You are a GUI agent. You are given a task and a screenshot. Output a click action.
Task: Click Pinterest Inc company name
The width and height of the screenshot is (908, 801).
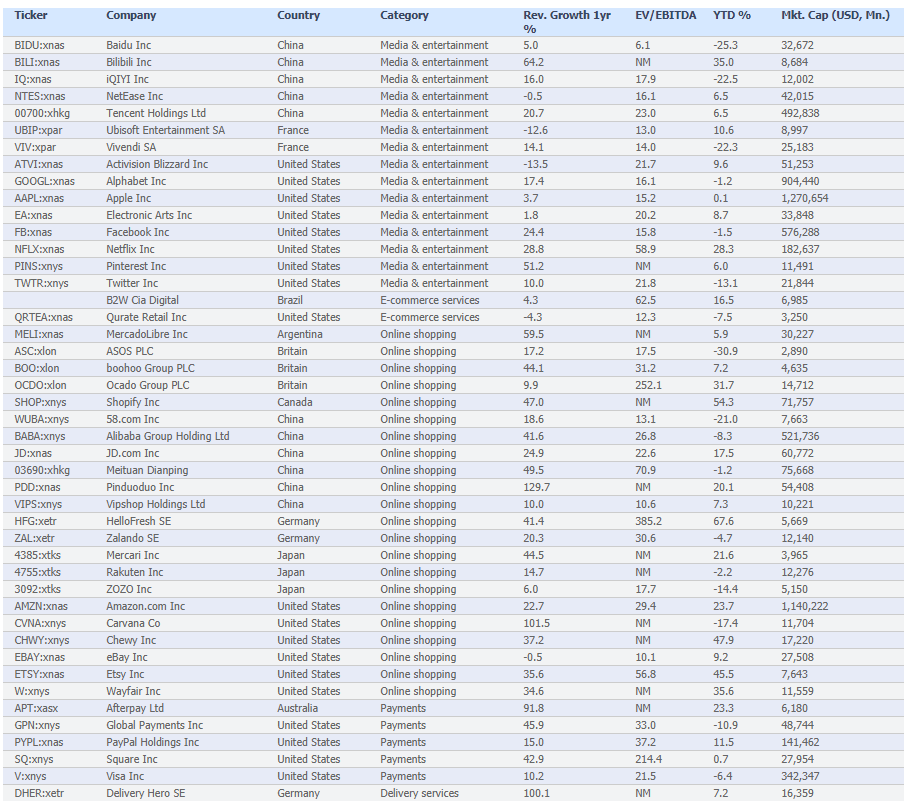(136, 266)
